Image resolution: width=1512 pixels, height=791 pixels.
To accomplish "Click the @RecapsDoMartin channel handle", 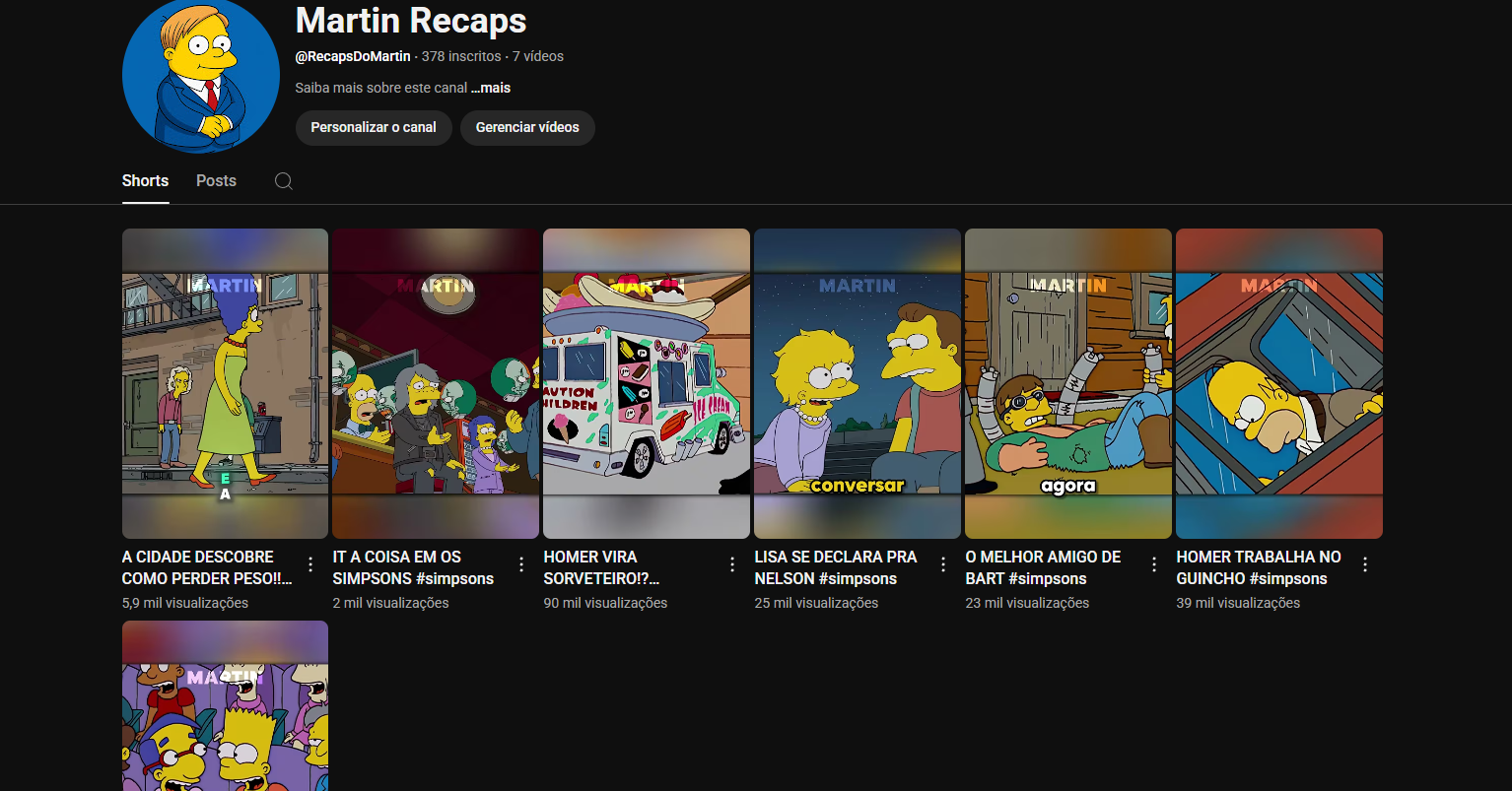I will [353, 57].
